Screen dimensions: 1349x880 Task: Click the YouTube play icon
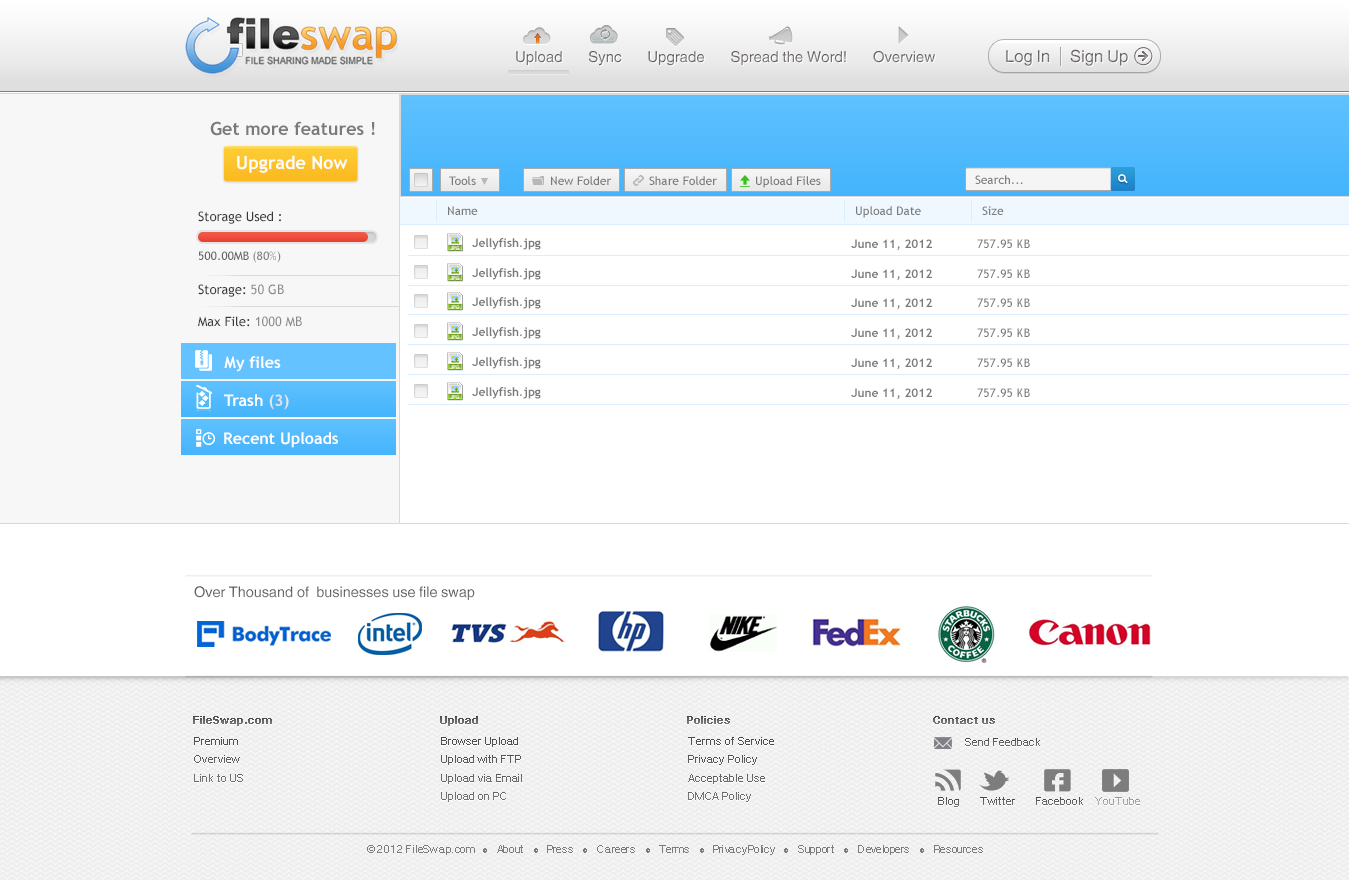(x=1115, y=781)
